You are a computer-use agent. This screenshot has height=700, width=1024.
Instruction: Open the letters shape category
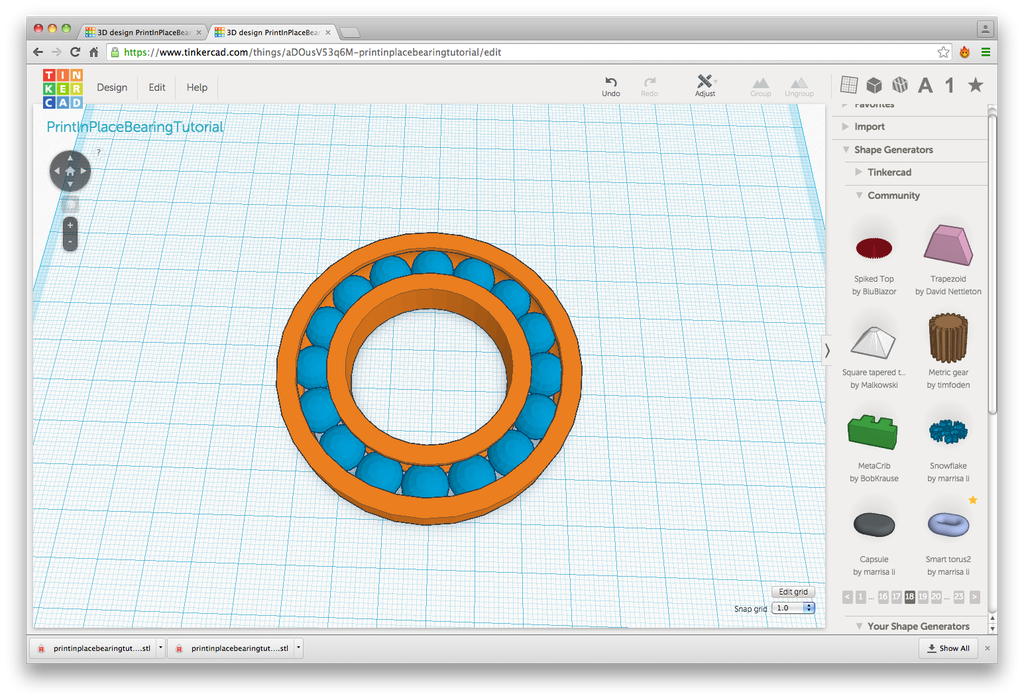tap(925, 85)
